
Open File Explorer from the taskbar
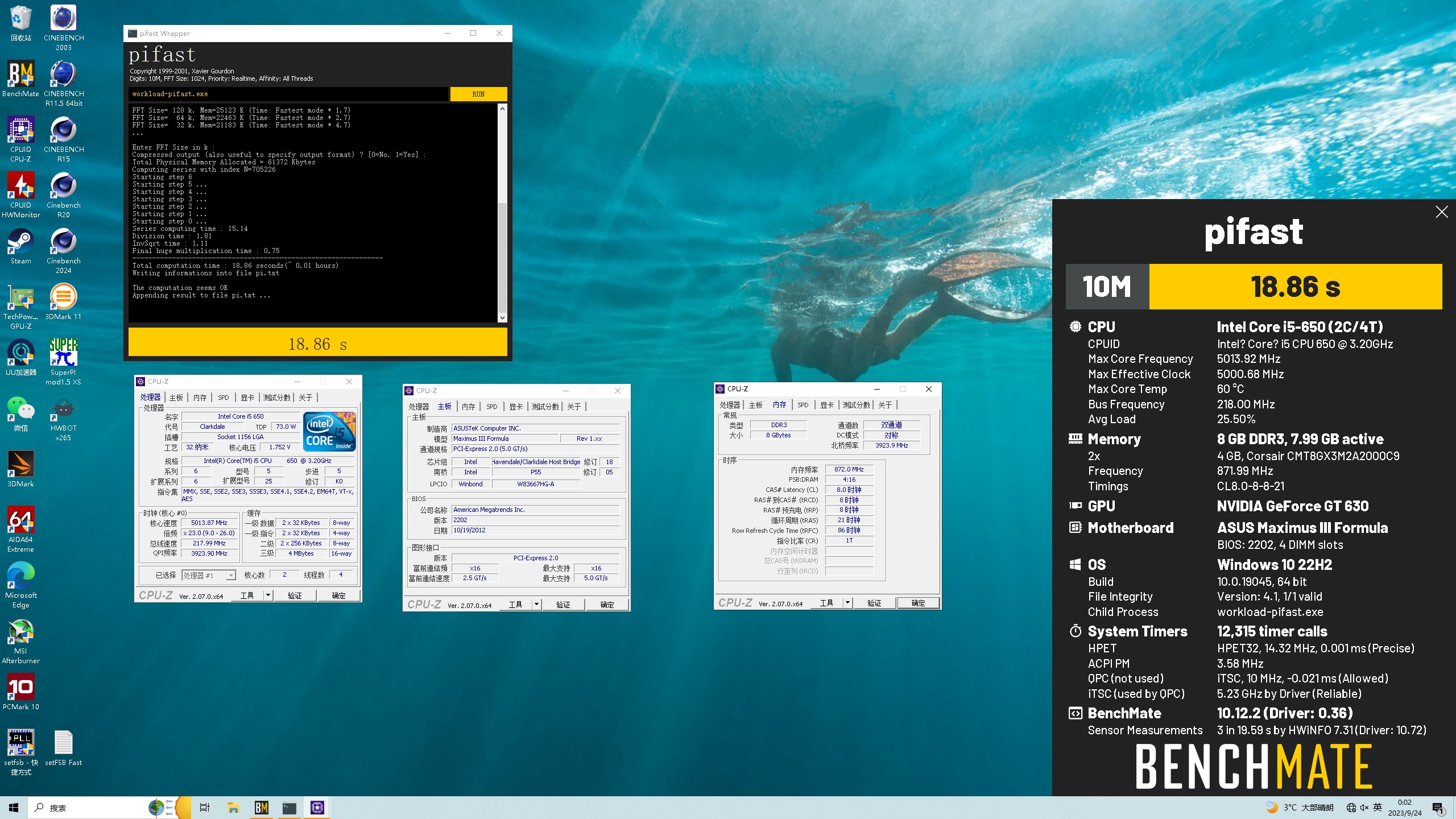[x=233, y=808]
